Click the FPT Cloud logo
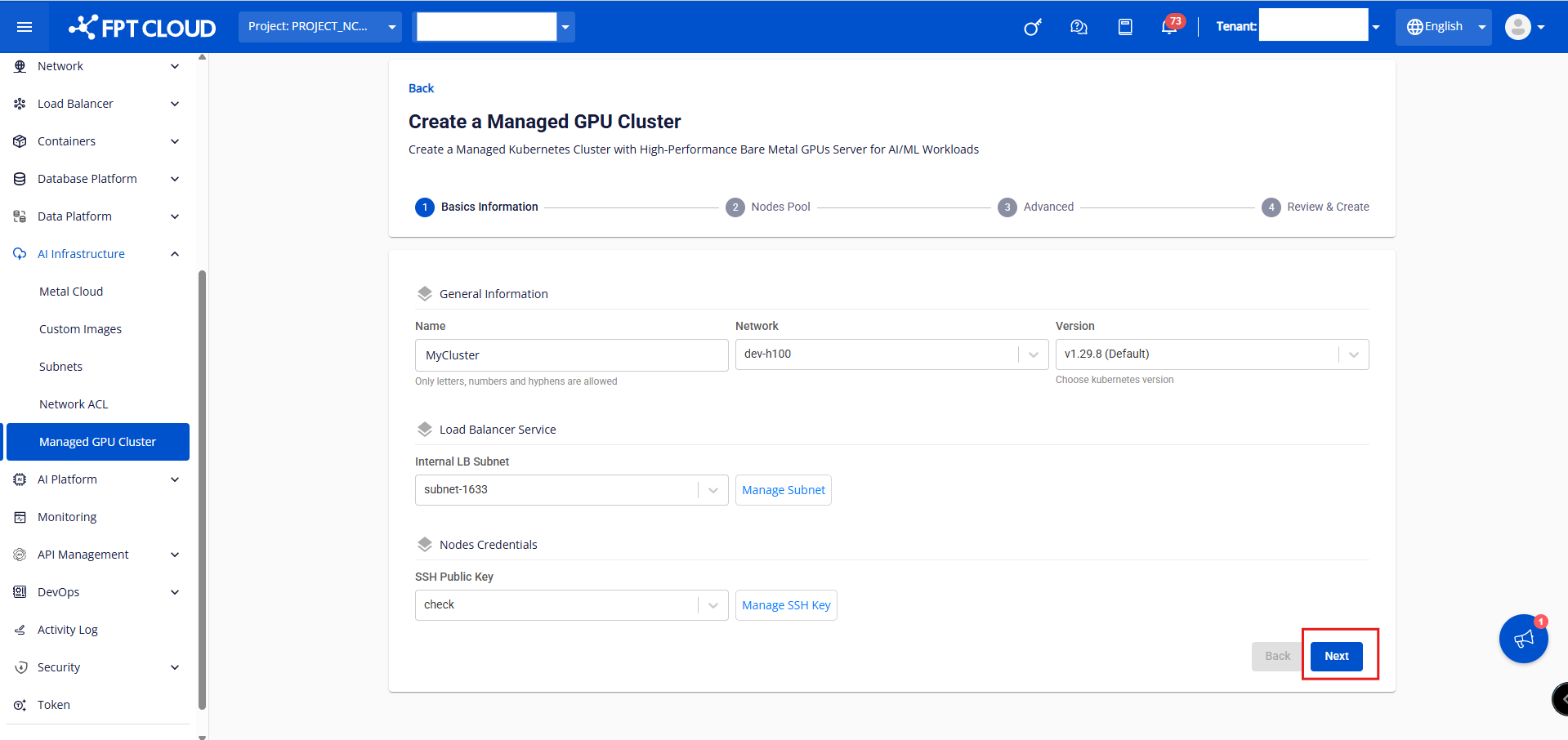1568x740 pixels. pyautogui.click(x=143, y=27)
